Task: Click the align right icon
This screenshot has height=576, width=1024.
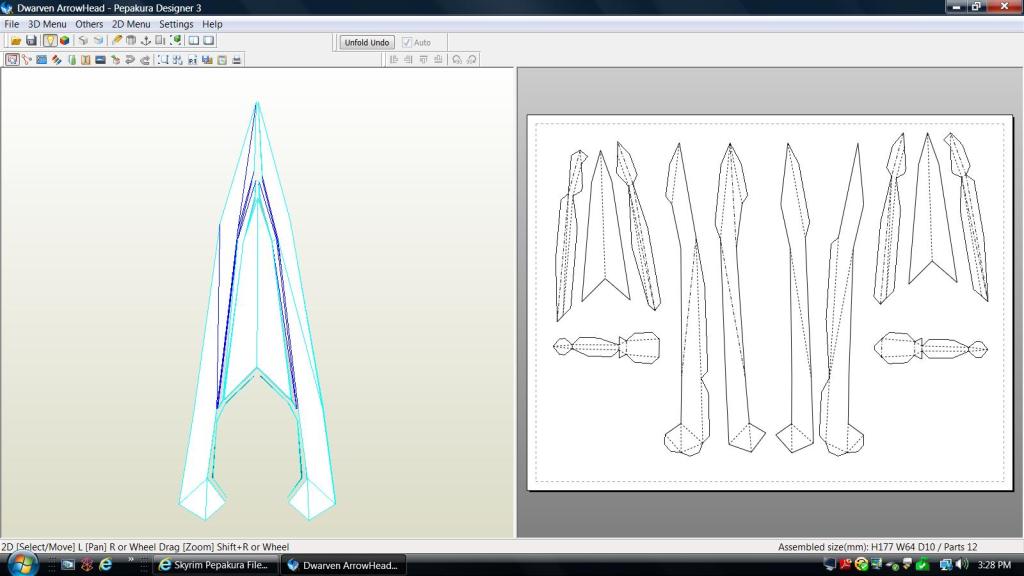Action: point(408,60)
